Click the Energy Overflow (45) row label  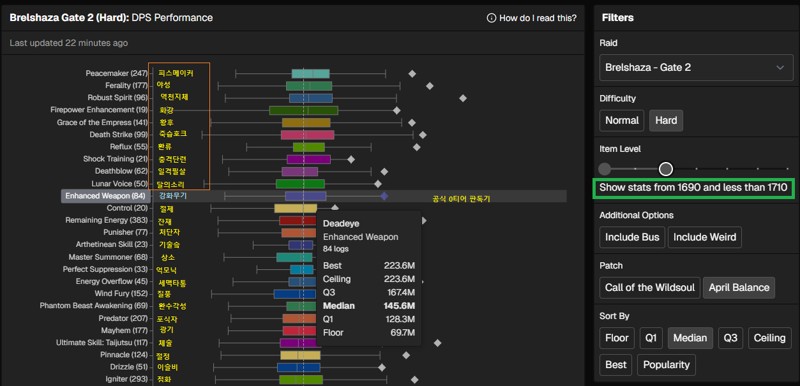[x=112, y=281]
